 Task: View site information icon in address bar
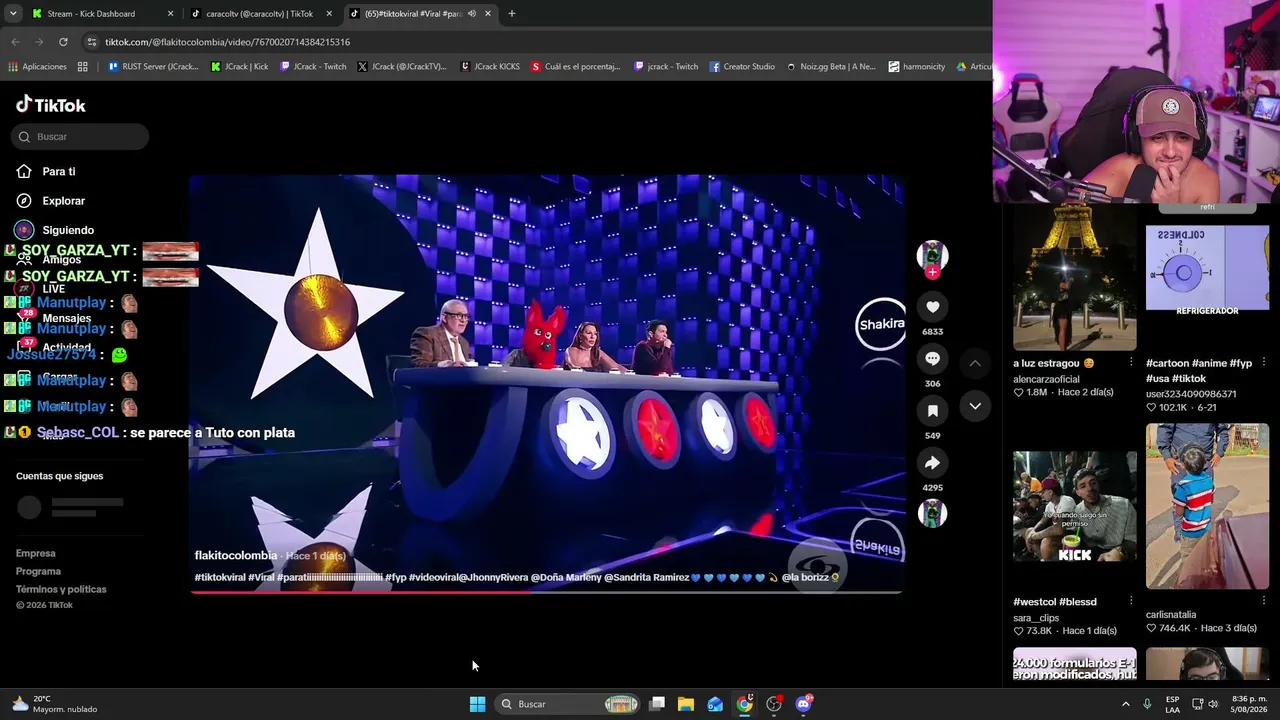tap(92, 42)
